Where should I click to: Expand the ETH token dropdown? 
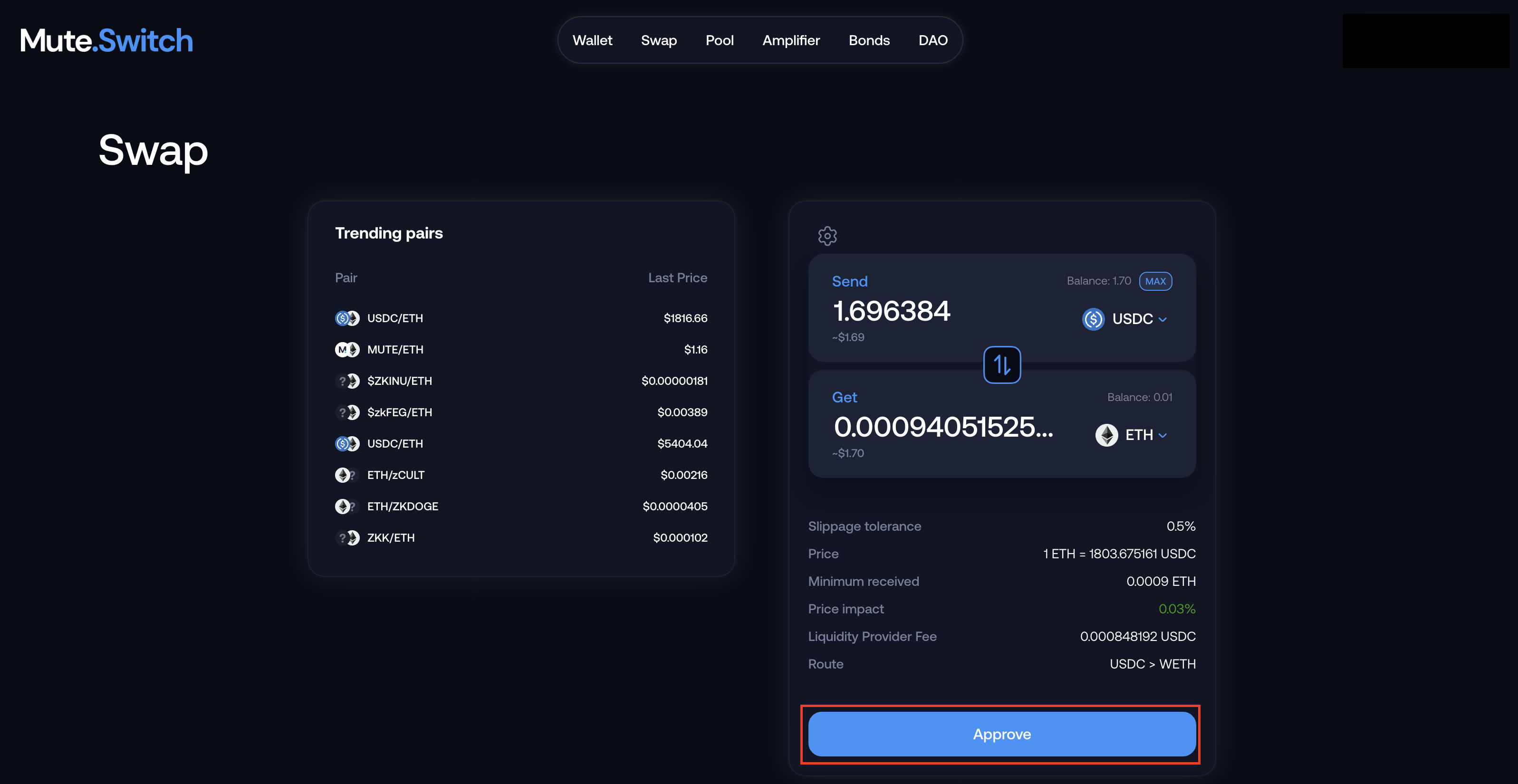tap(1163, 436)
